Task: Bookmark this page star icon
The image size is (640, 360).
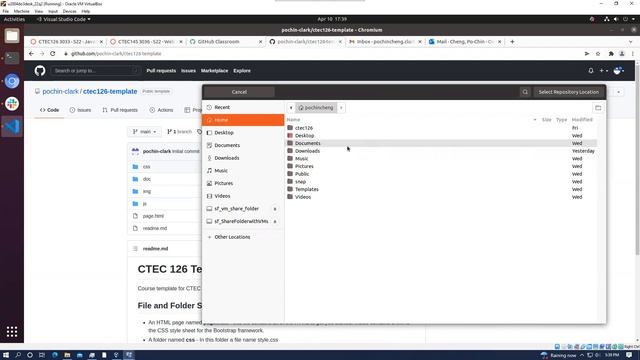Action: click(x=598, y=53)
